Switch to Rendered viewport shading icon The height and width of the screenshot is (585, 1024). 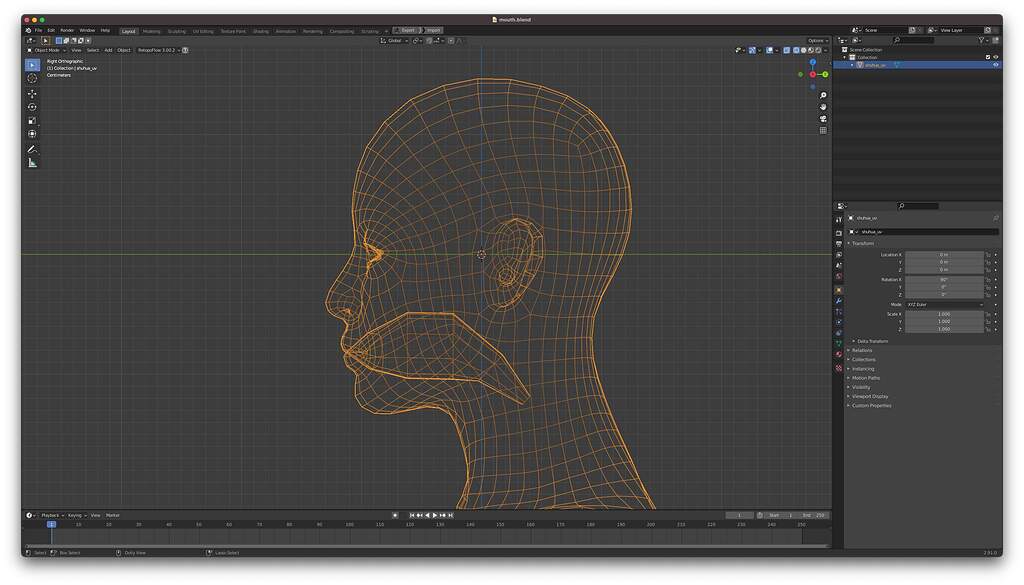pos(818,50)
